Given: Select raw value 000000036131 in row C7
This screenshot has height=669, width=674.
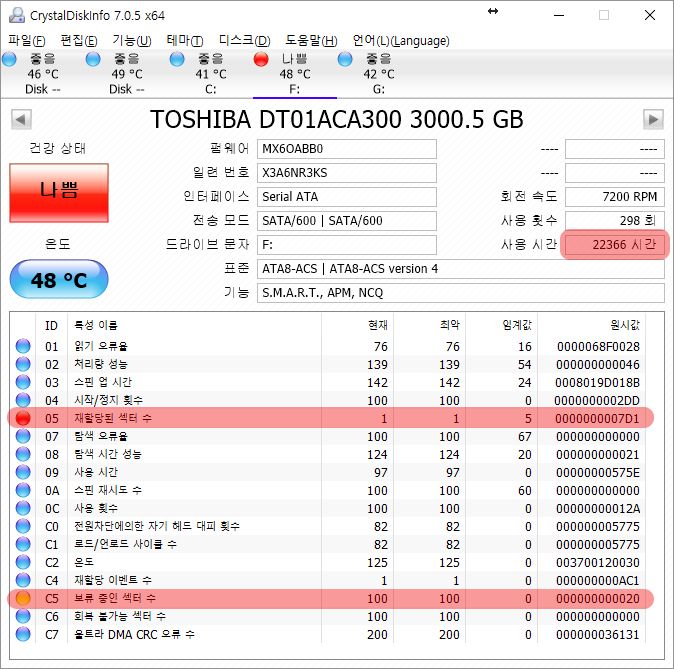Looking at the screenshot, I should coord(597,635).
